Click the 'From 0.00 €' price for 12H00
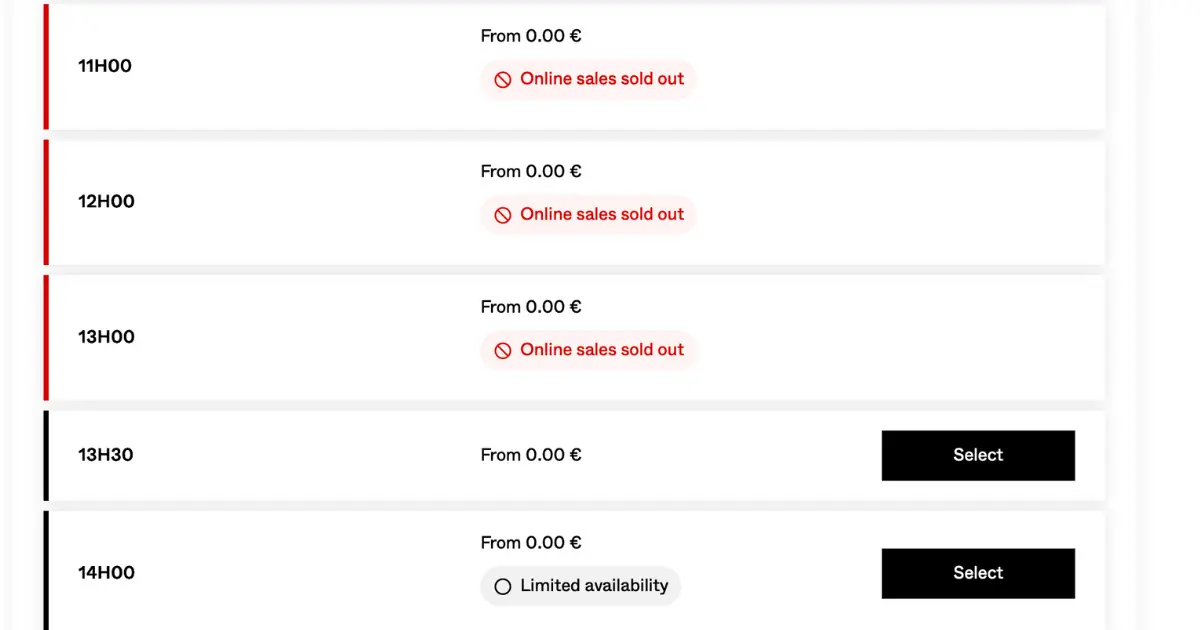The width and height of the screenshot is (1200, 630). [530, 171]
